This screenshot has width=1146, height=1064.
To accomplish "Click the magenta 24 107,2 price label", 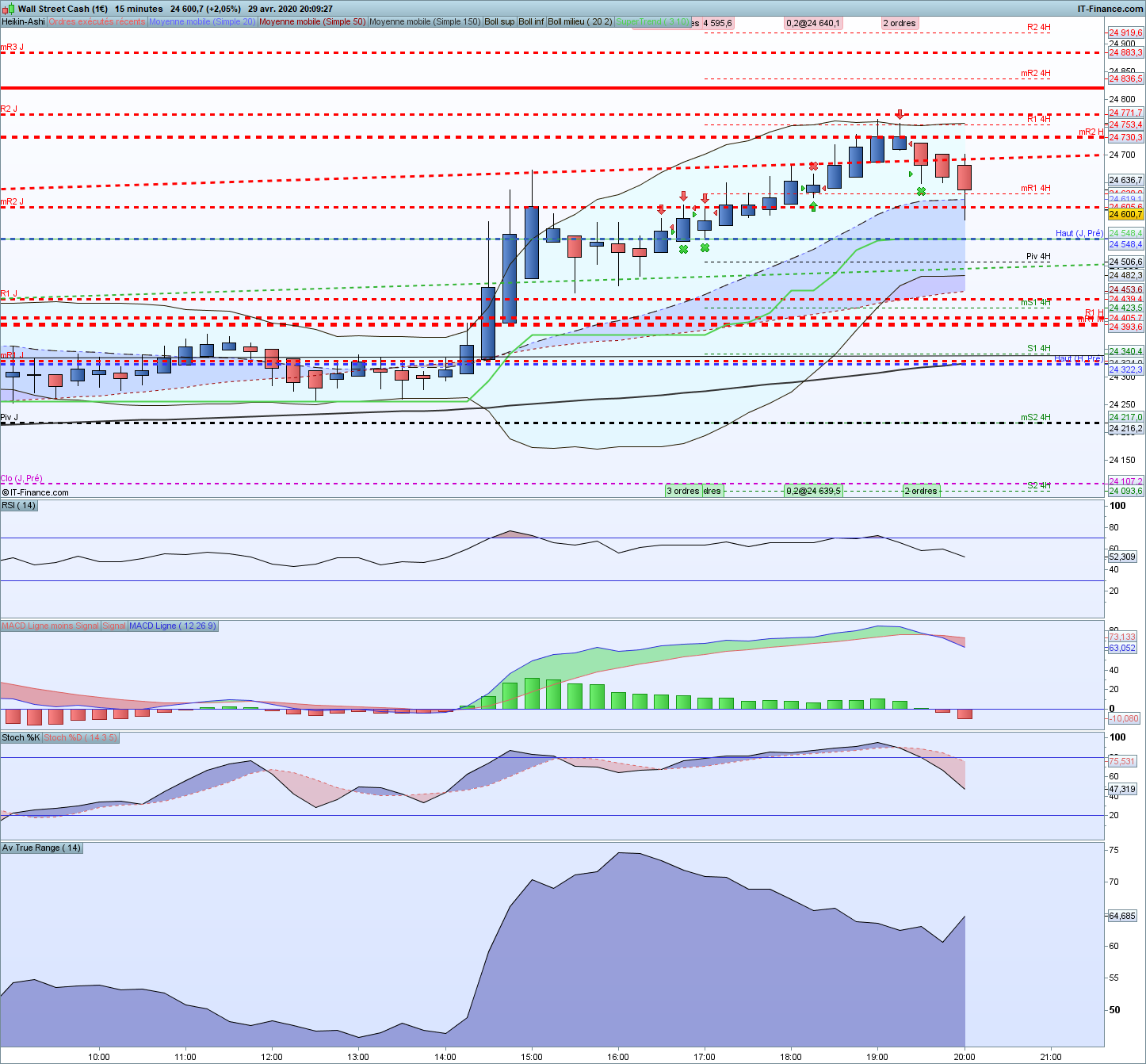I will [1125, 481].
